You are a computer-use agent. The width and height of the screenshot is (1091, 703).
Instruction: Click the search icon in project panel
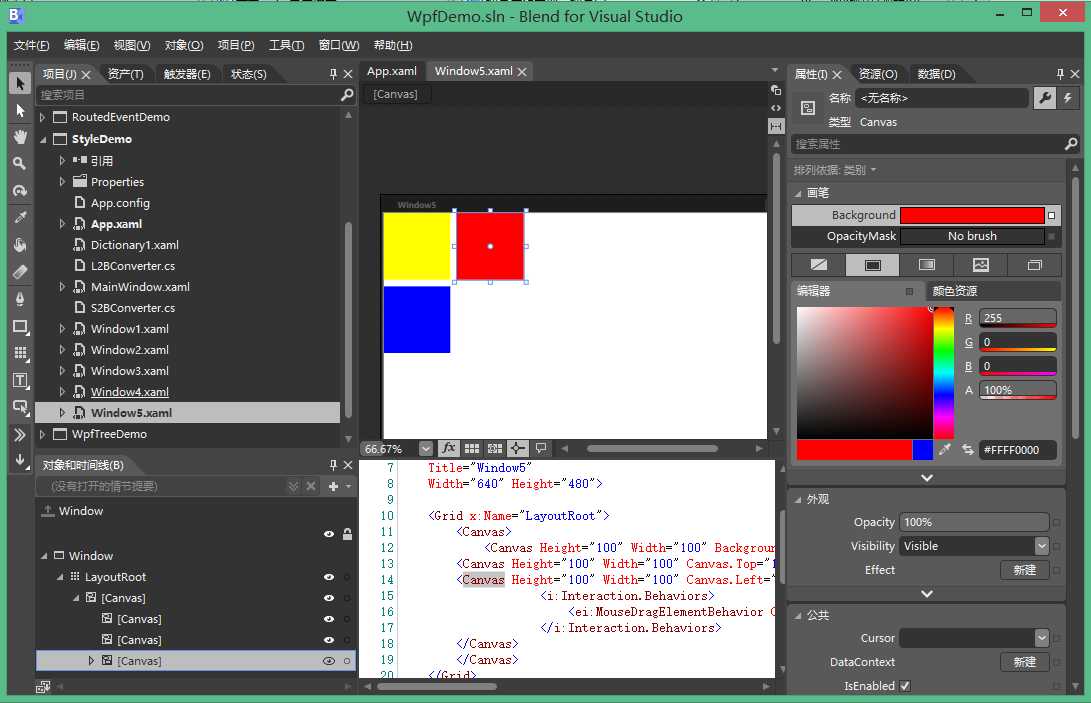[x=347, y=95]
